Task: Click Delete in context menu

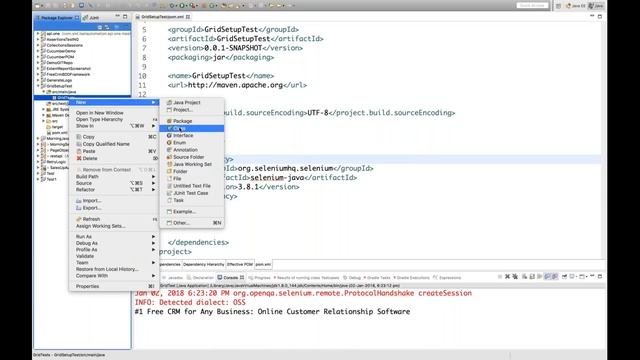Action: coord(114,158)
